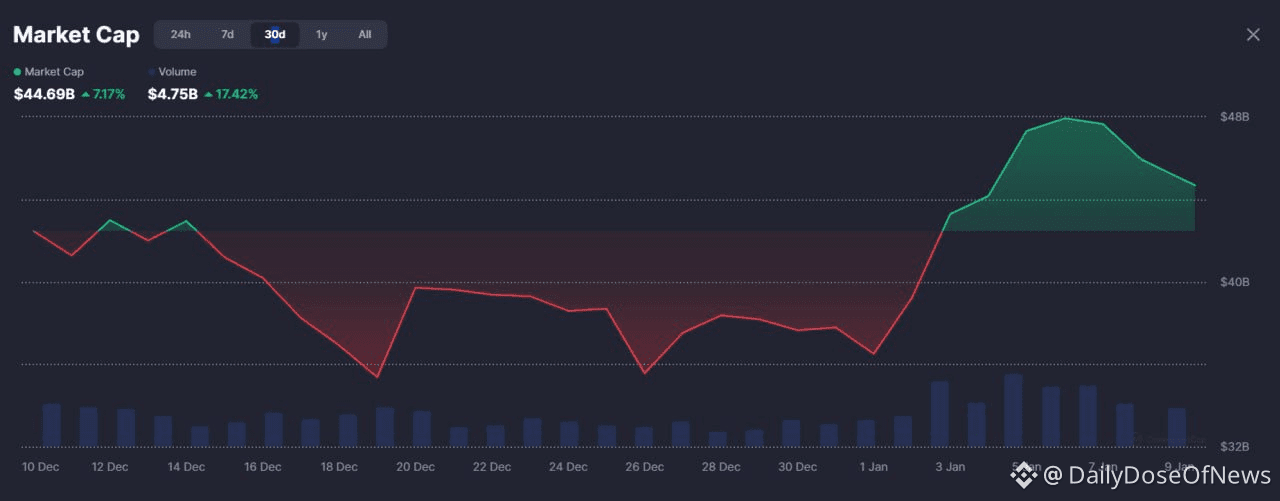Viewport: 1280px width, 501px height.
Task: Toggle the Market Cap legend series
Action: (49, 72)
